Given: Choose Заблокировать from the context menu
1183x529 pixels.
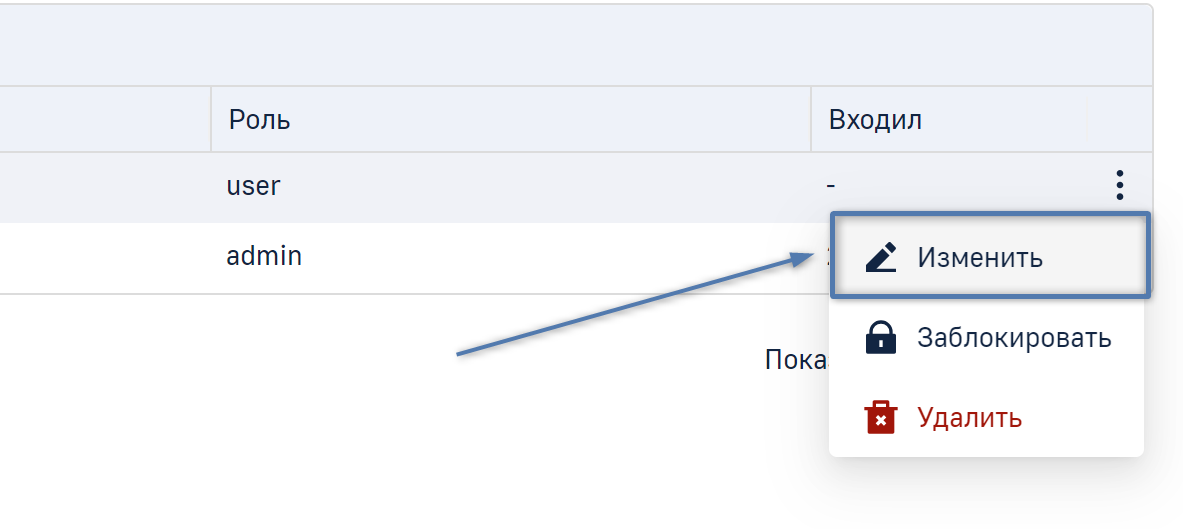Looking at the screenshot, I should click(x=1014, y=338).
